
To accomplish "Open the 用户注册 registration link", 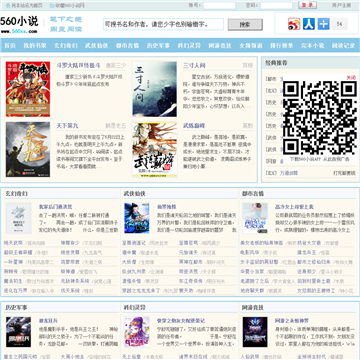I will 341,6.
